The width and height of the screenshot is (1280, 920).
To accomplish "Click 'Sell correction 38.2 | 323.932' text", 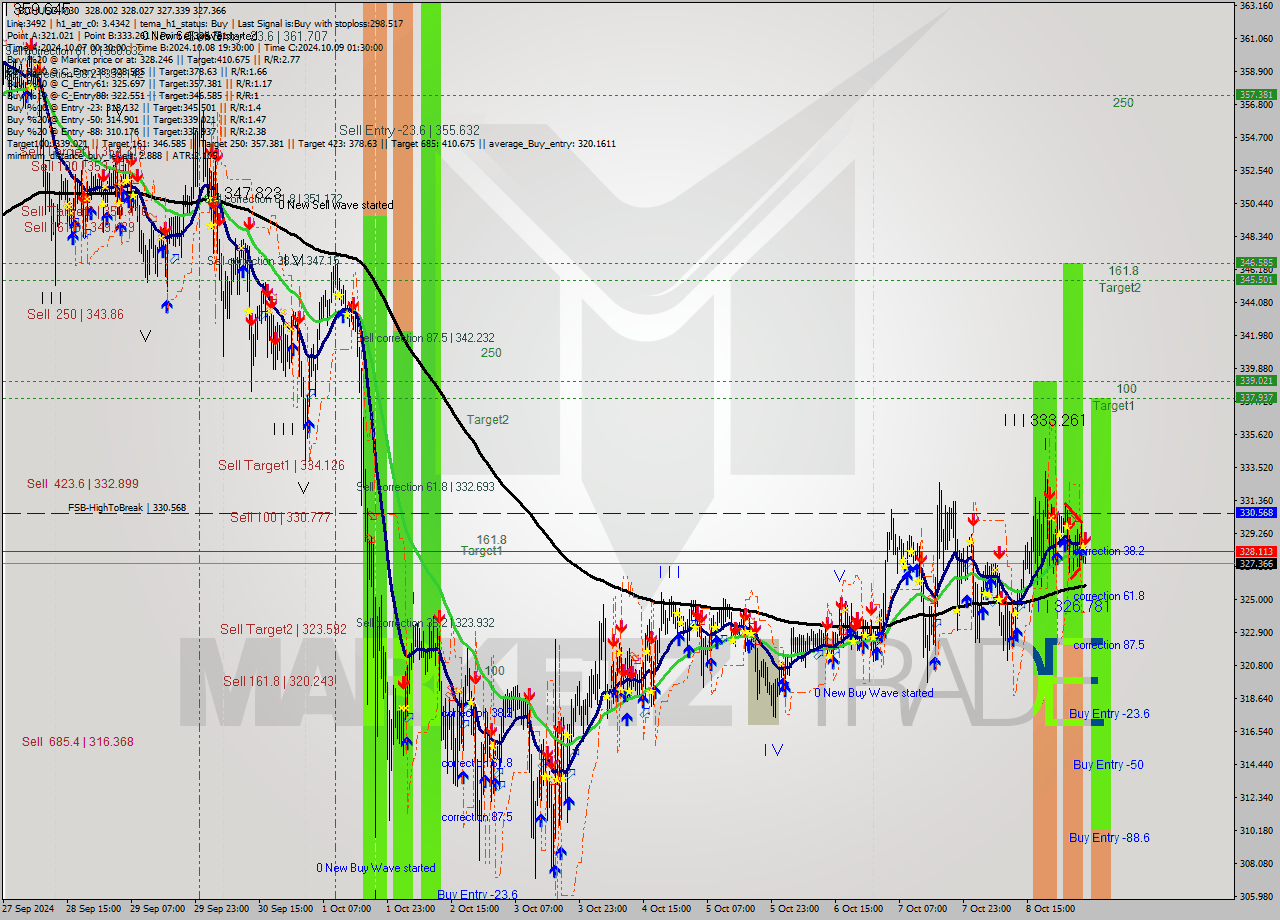I will point(425,623).
